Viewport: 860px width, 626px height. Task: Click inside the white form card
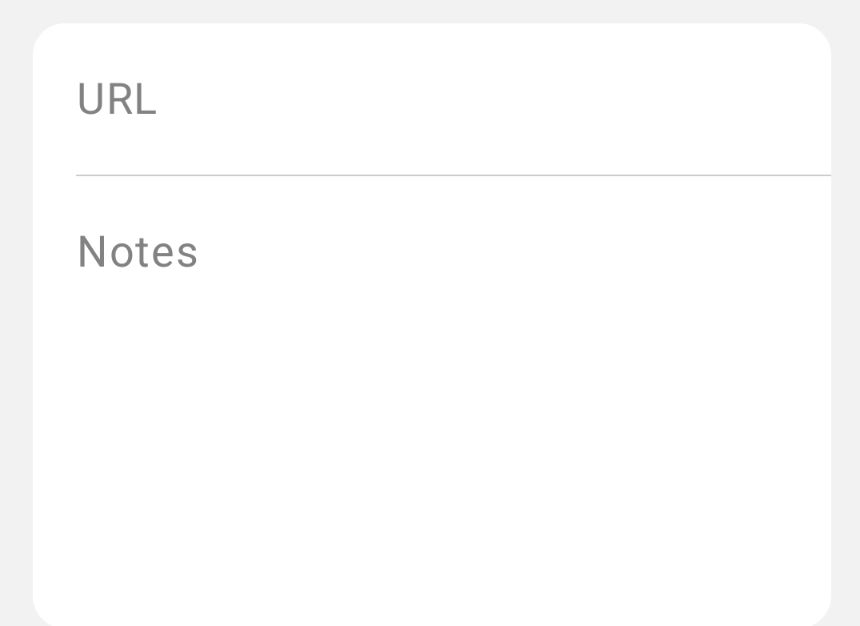(x=430, y=480)
